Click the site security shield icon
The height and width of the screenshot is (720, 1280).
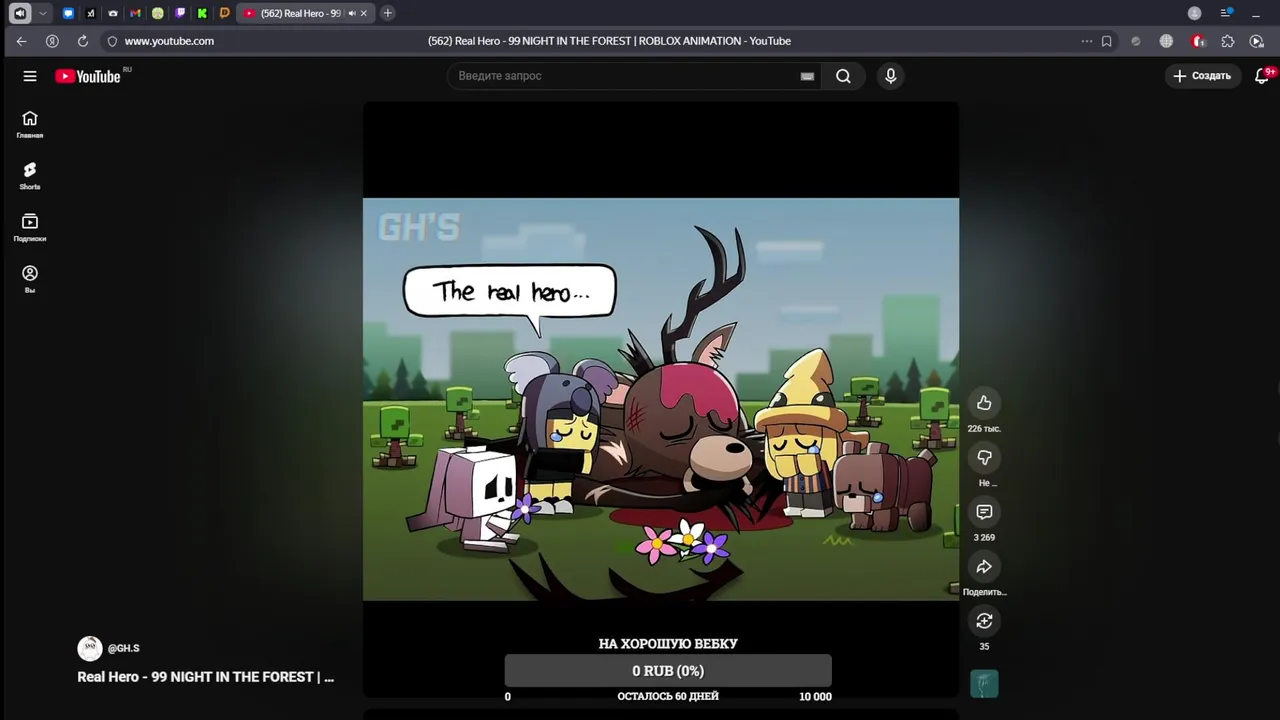tap(112, 41)
